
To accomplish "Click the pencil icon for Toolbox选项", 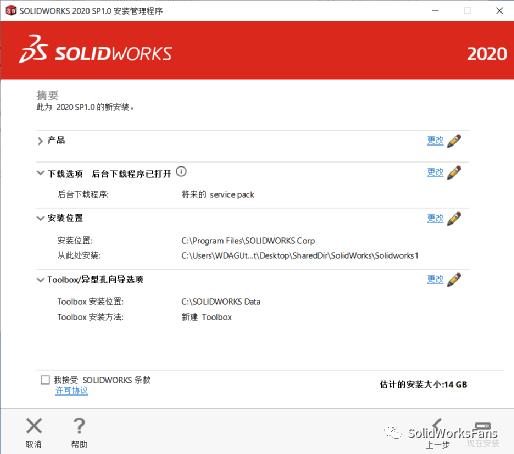I will coord(454,279).
